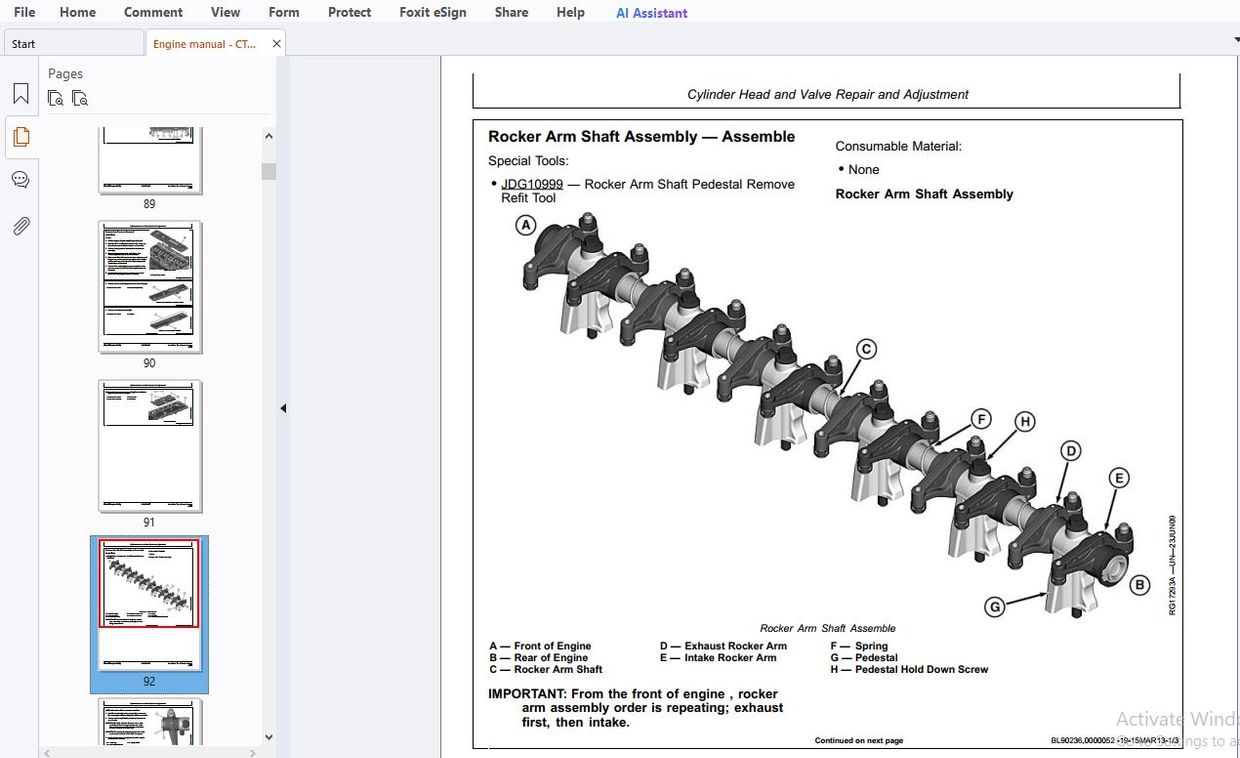The height and width of the screenshot is (758, 1240).
Task: Reduce page thumbnails with zoom-out icon
Action: [x=80, y=98]
